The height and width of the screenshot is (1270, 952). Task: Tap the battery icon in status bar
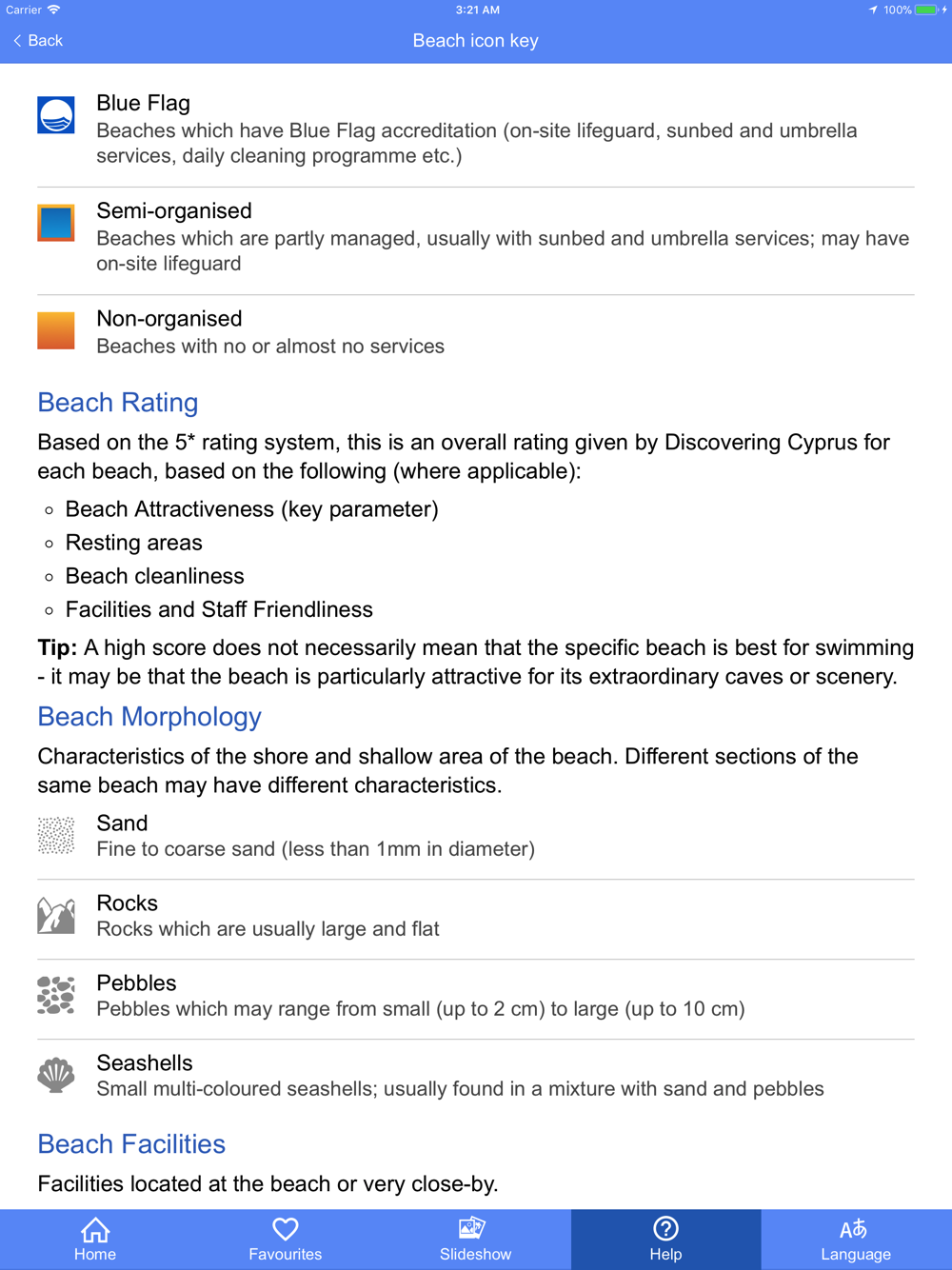pyautogui.click(x=926, y=10)
